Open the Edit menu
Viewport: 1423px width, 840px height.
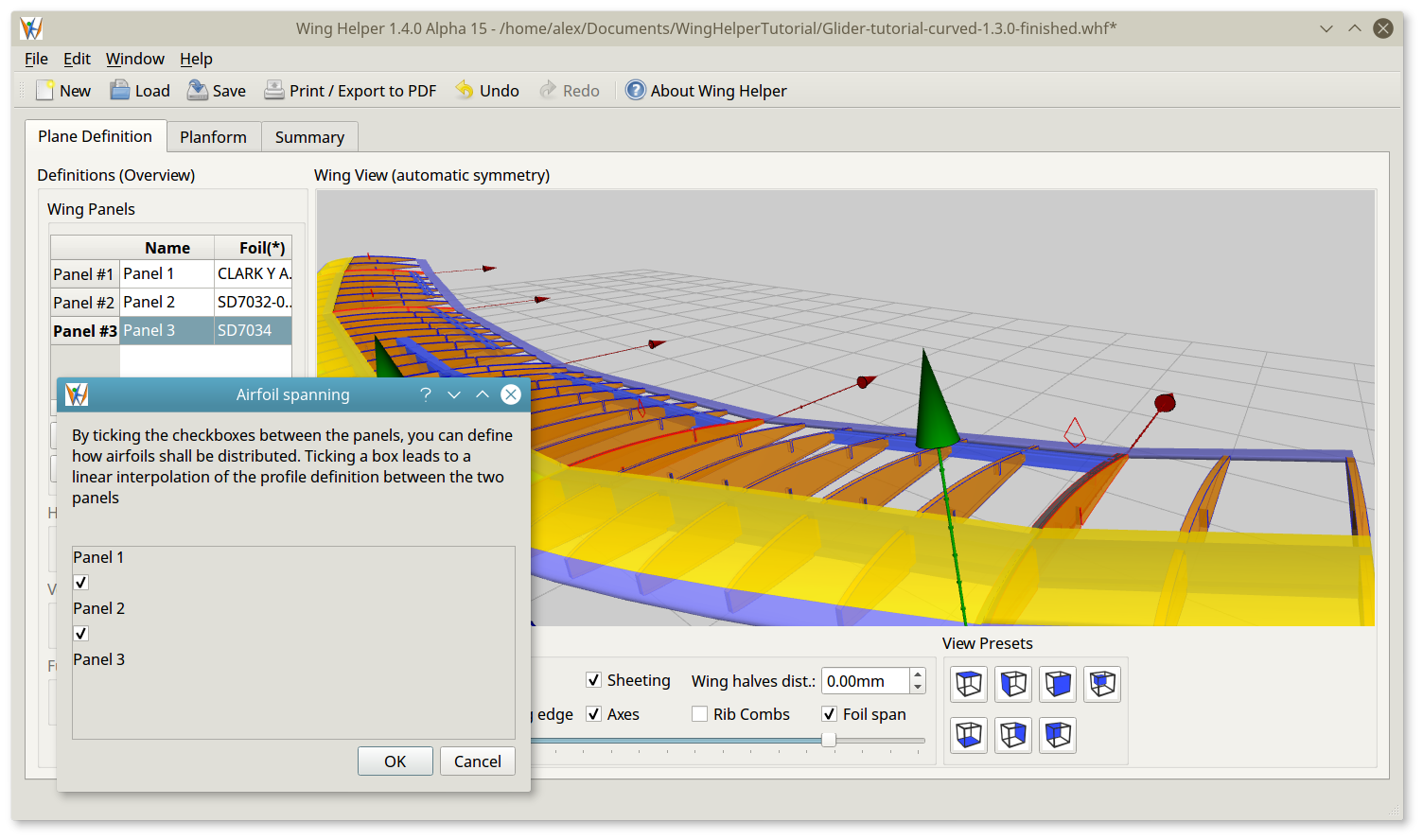click(77, 59)
